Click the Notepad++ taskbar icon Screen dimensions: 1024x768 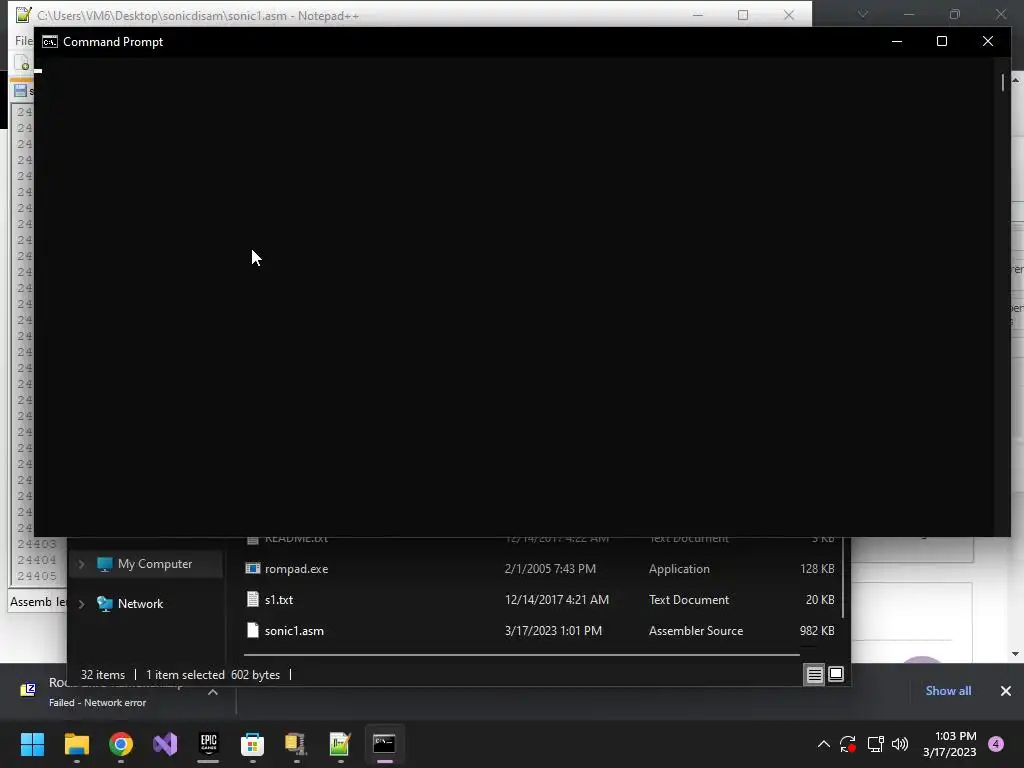point(340,743)
